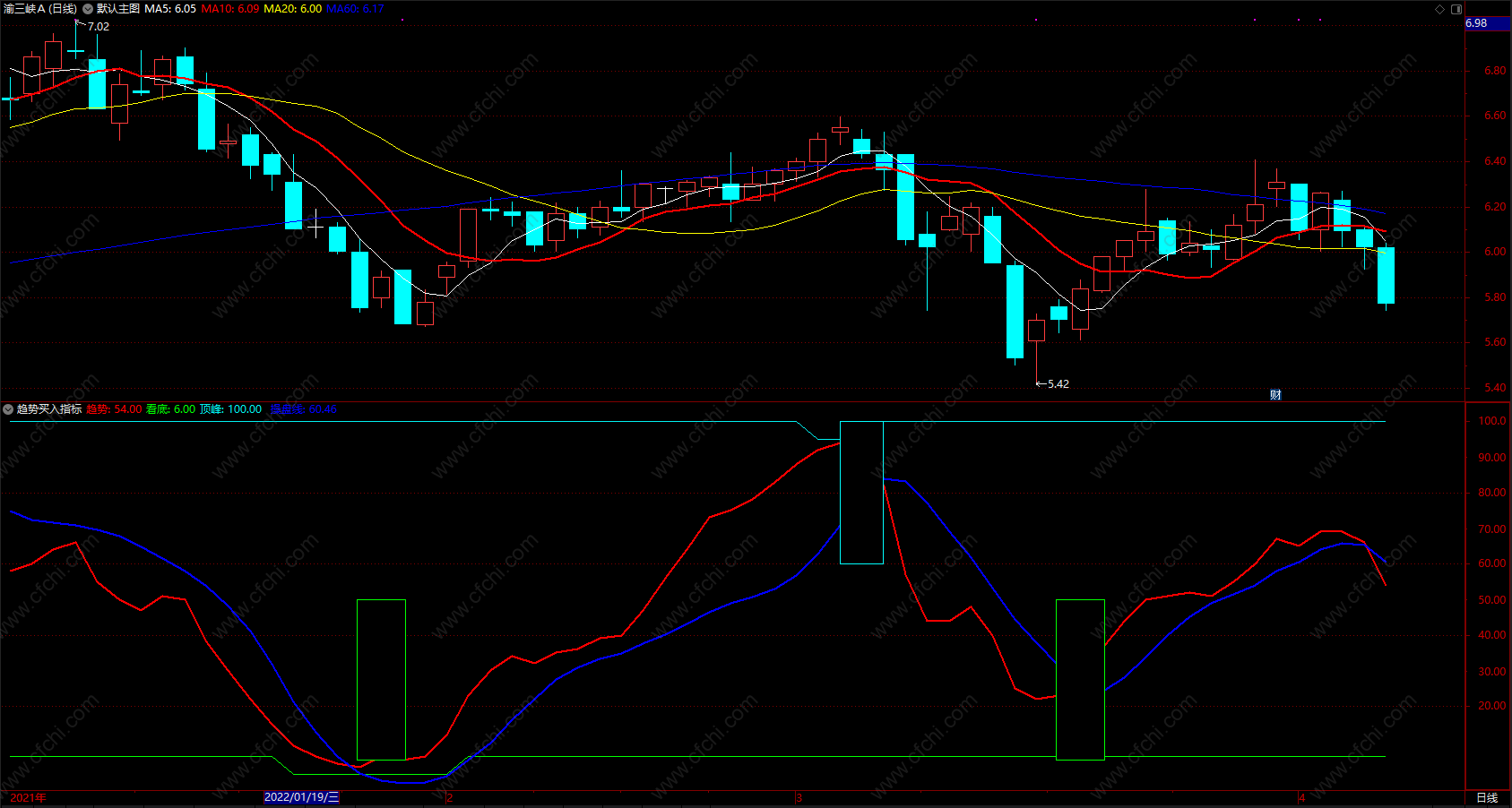1512x808 pixels.
Task: Toggle the side panel layout icon
Action: 1456,9
